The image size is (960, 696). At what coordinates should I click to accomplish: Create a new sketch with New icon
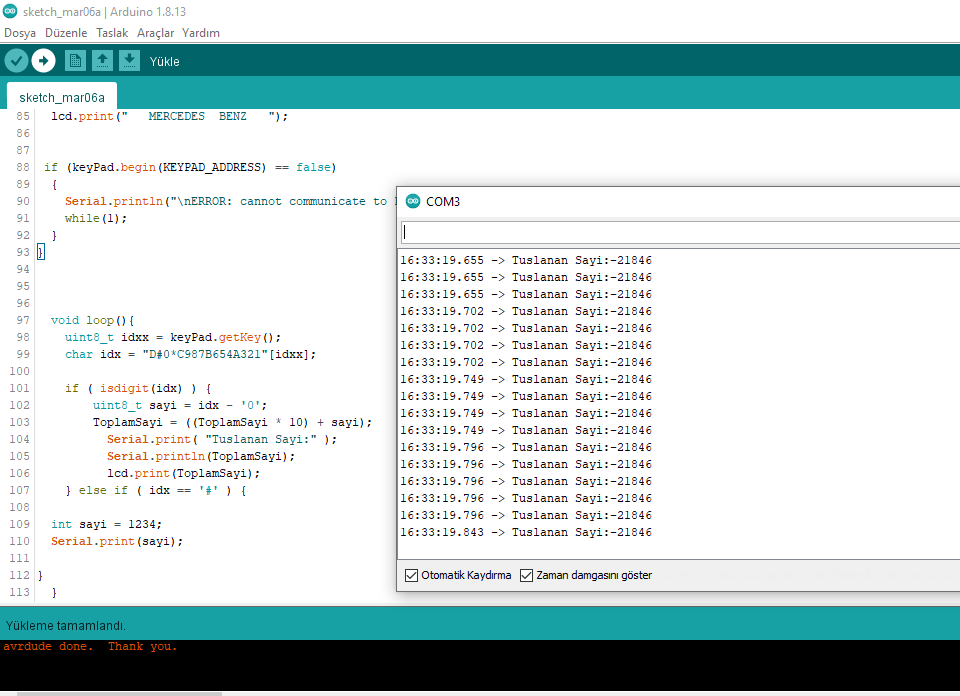pyautogui.click(x=75, y=61)
